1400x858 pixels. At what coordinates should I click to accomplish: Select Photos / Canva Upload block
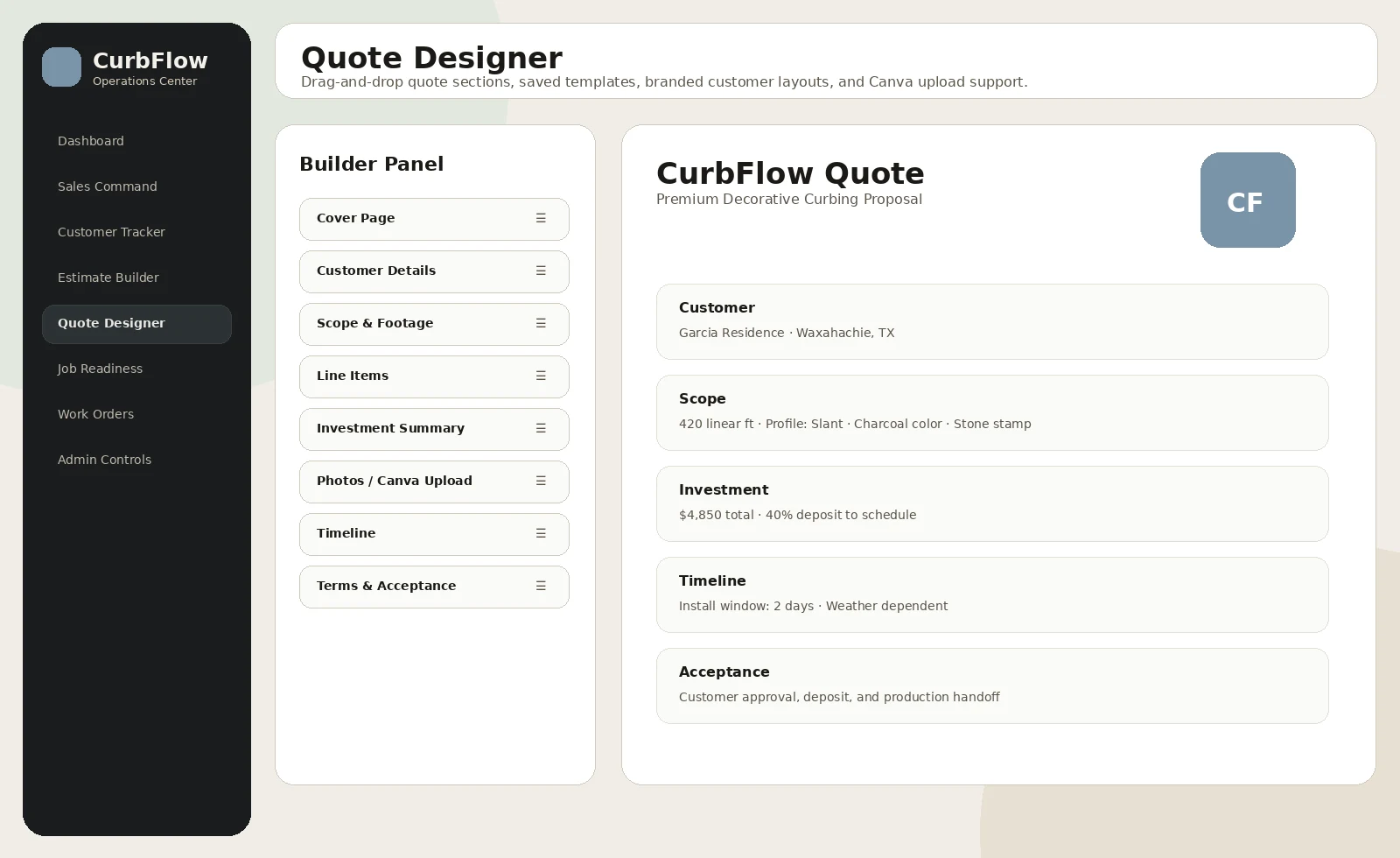pyautogui.click(x=434, y=482)
